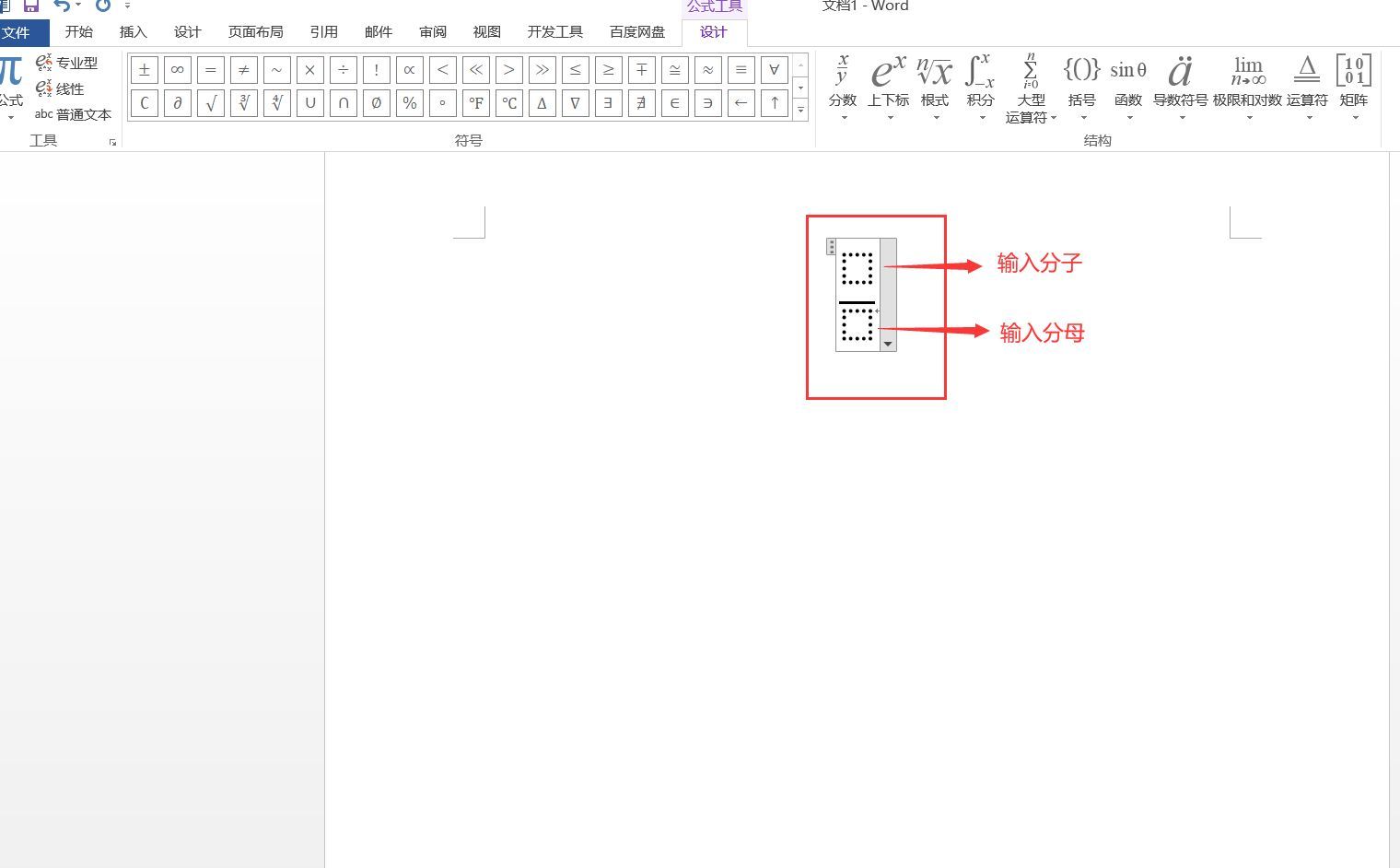
Task: Open the 根式 radical gallery
Action: pos(935,88)
